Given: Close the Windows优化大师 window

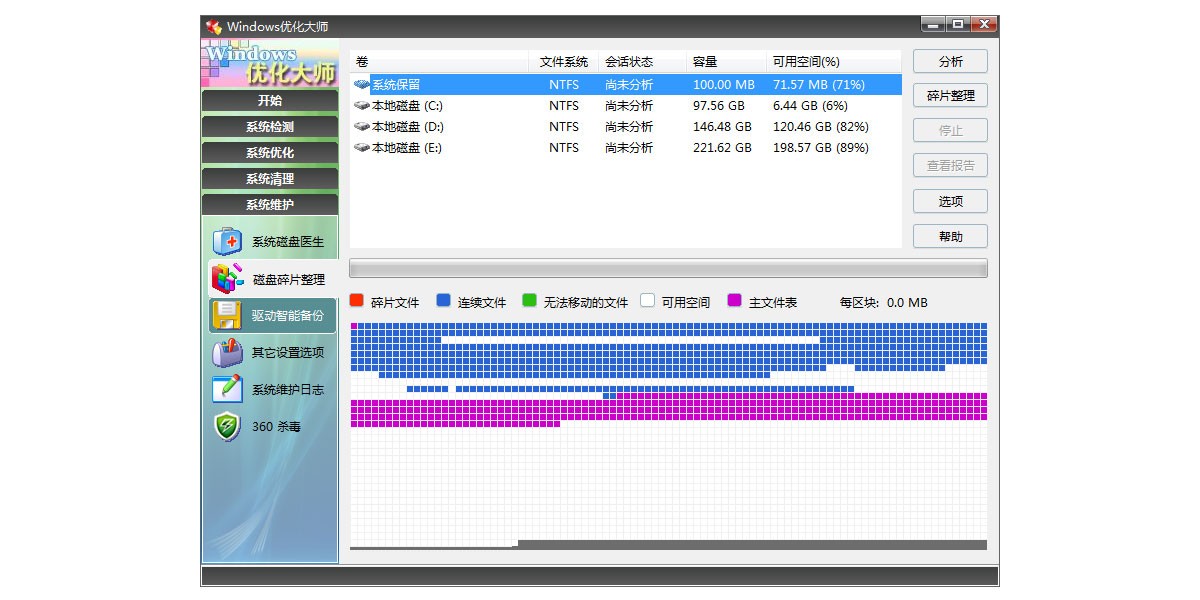Looking at the screenshot, I should coord(985,24).
